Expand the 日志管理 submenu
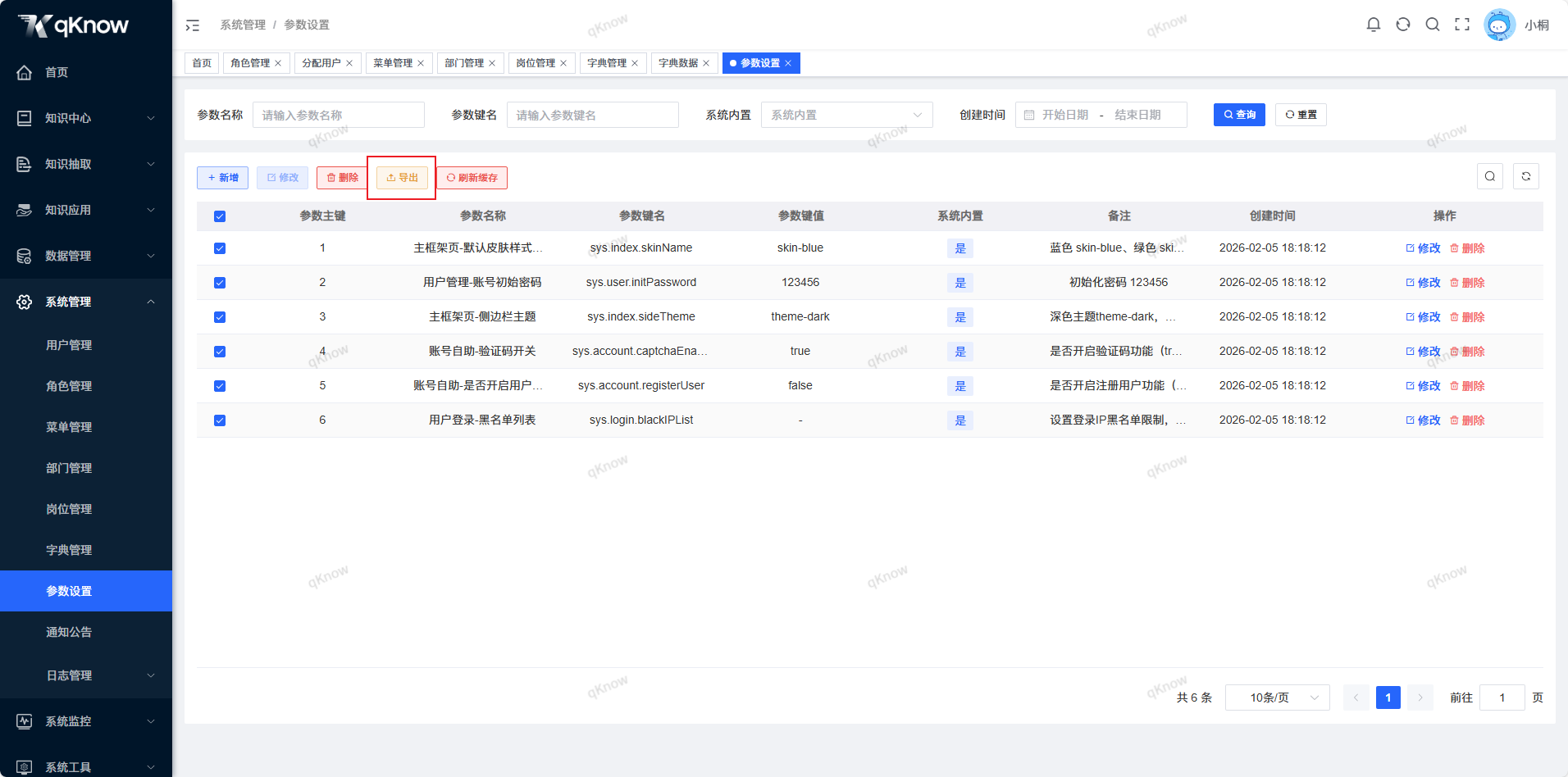1568x777 pixels. (x=86, y=675)
